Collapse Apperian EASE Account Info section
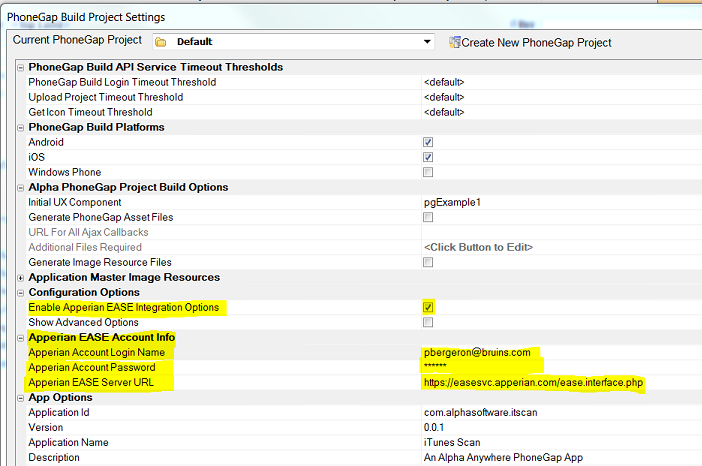This screenshot has width=702, height=466. [x=21, y=338]
